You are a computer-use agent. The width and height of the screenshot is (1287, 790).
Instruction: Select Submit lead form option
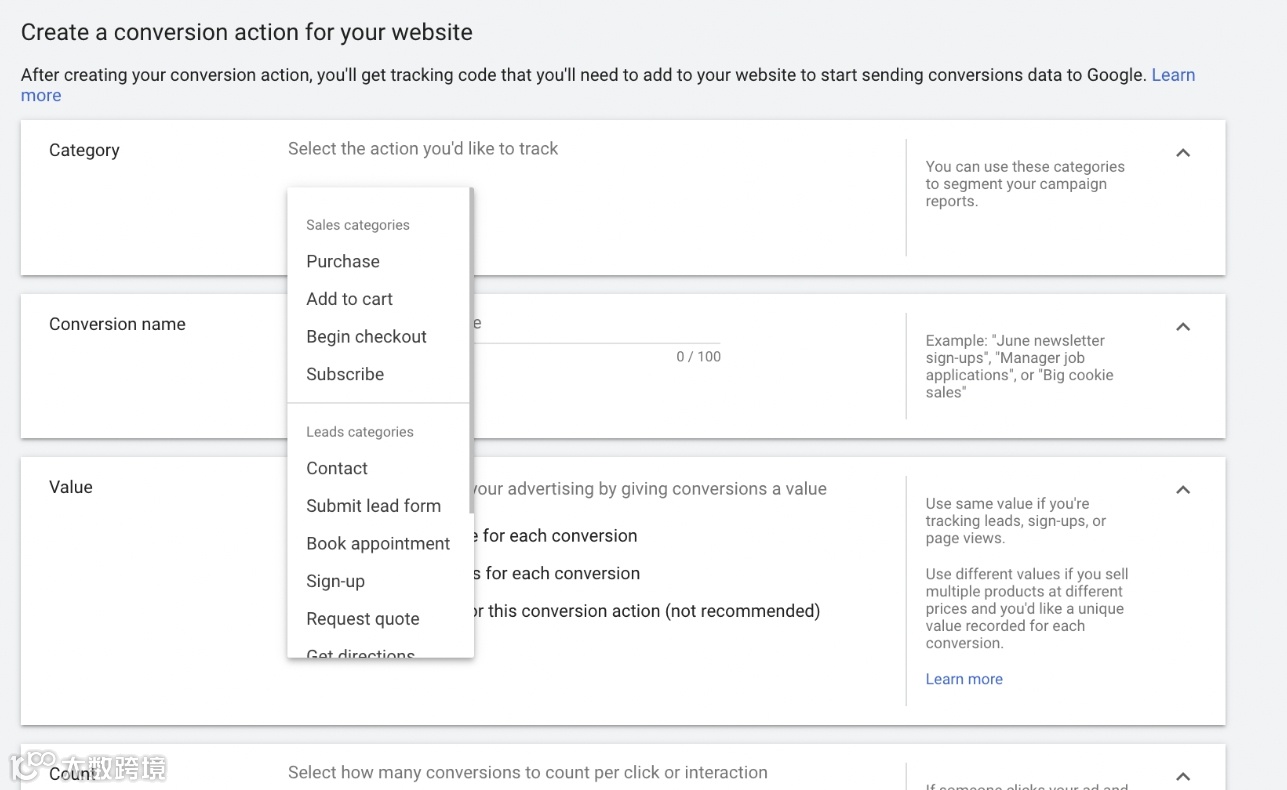coord(373,506)
